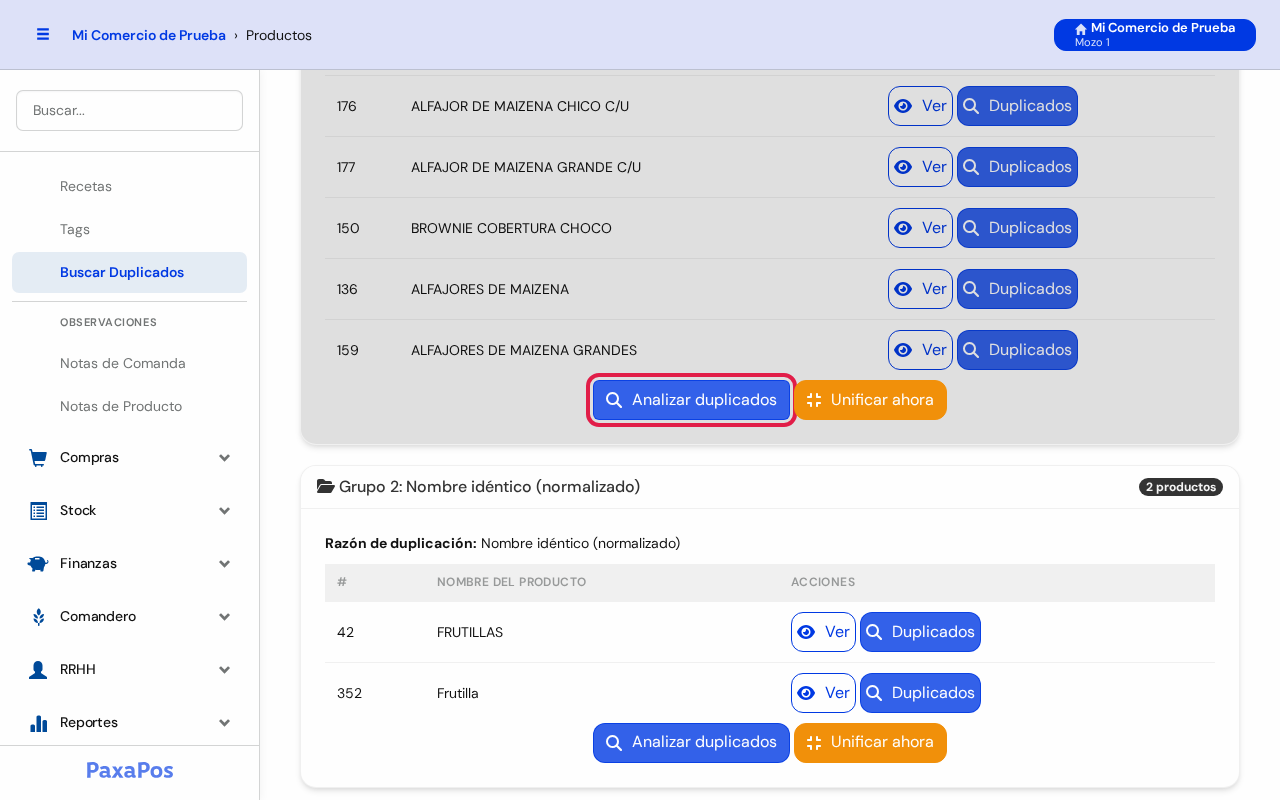Open the Stock list icon
The image size is (1280, 800).
pyautogui.click(x=38, y=511)
